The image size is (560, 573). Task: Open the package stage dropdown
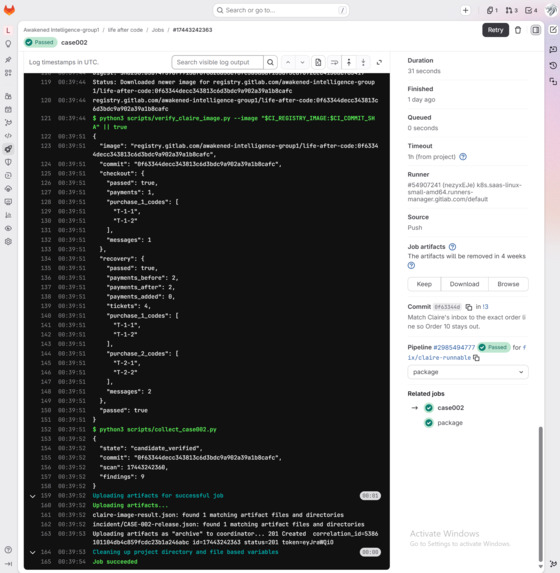pos(468,372)
